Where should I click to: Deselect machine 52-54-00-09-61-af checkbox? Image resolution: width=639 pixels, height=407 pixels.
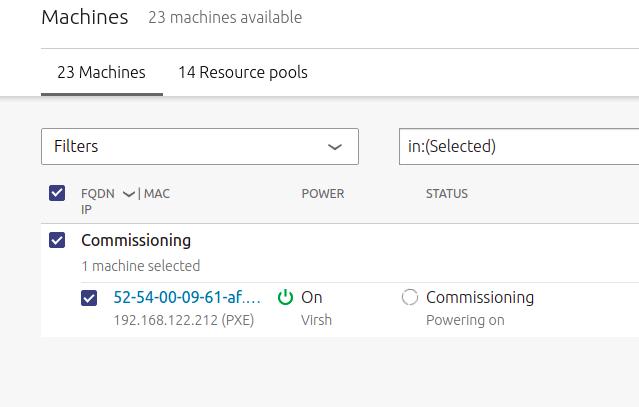89,298
